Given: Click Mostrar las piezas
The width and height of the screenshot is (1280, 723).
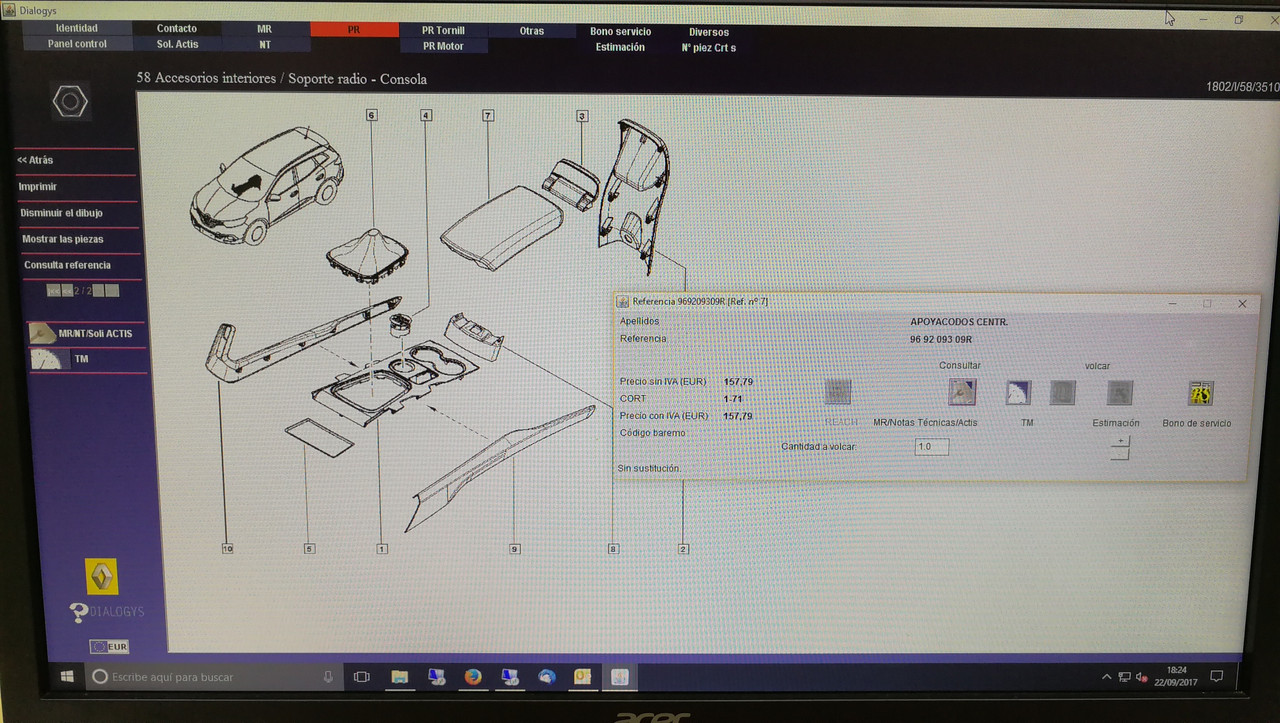Looking at the screenshot, I should point(63,239).
